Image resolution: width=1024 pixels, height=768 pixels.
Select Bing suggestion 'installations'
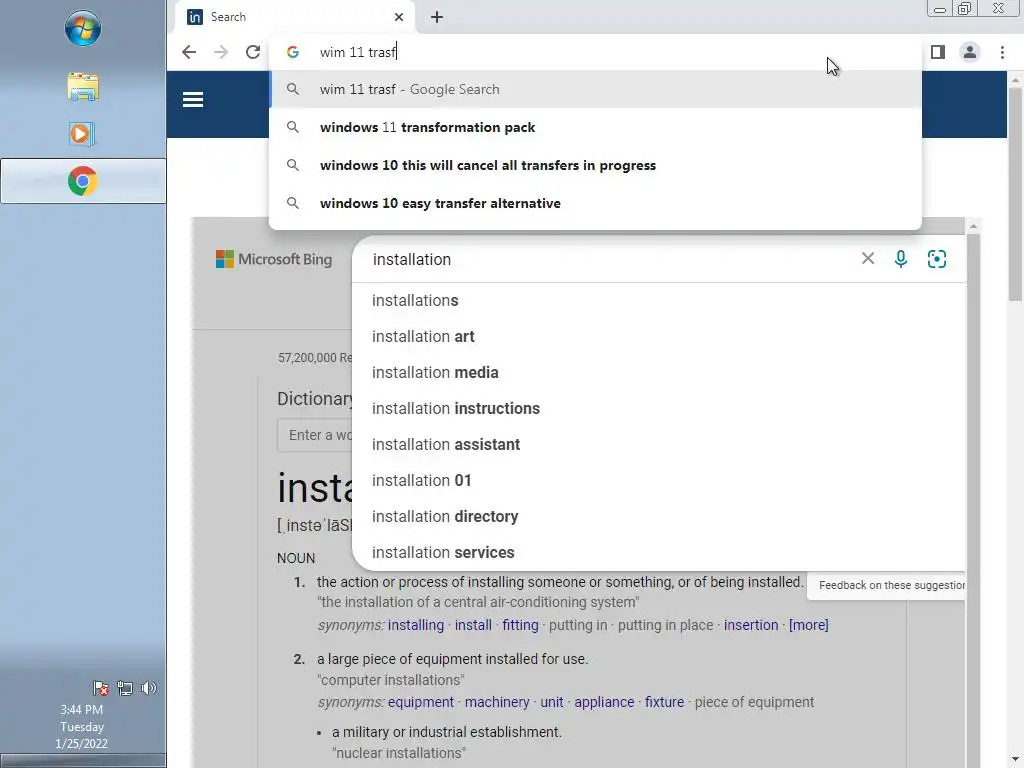click(658, 300)
